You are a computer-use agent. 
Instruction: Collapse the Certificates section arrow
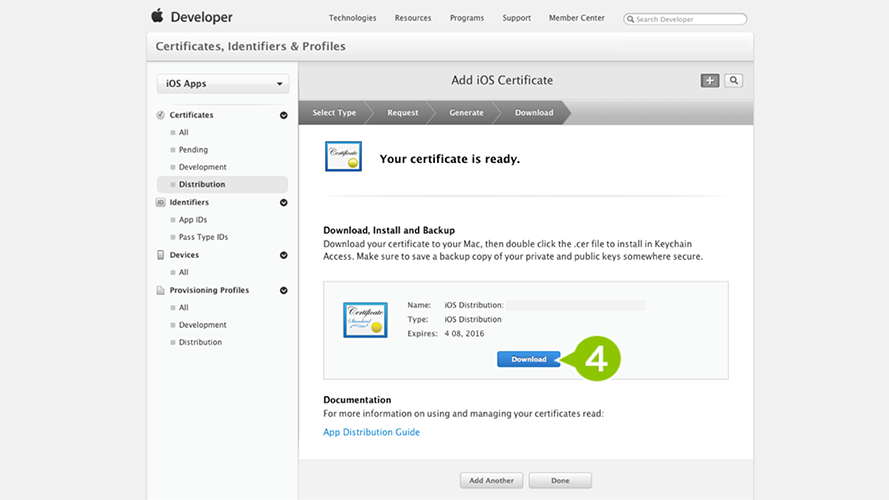tap(283, 115)
